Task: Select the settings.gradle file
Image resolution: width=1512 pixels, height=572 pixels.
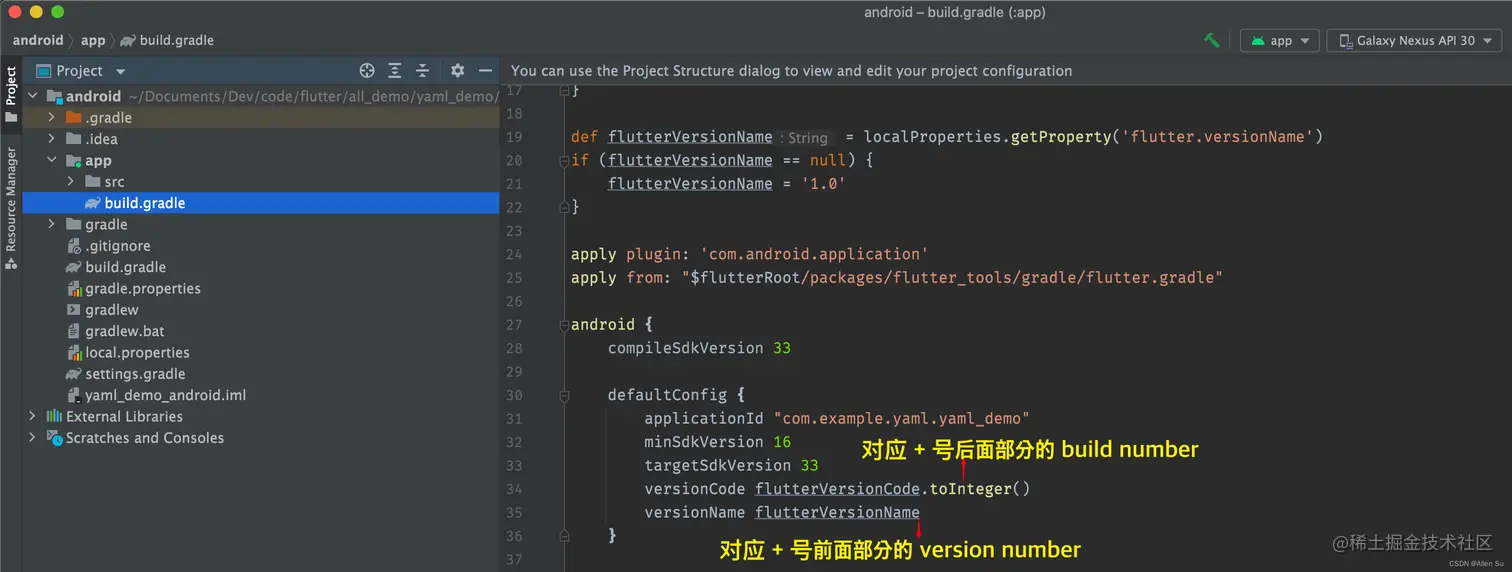Action: (135, 374)
